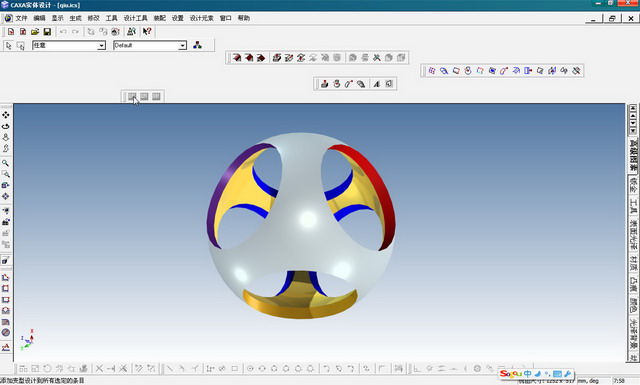The width and height of the screenshot is (640, 385).
Task: Click the red stamp icon in lower floating toolbar
Action: pos(324,84)
